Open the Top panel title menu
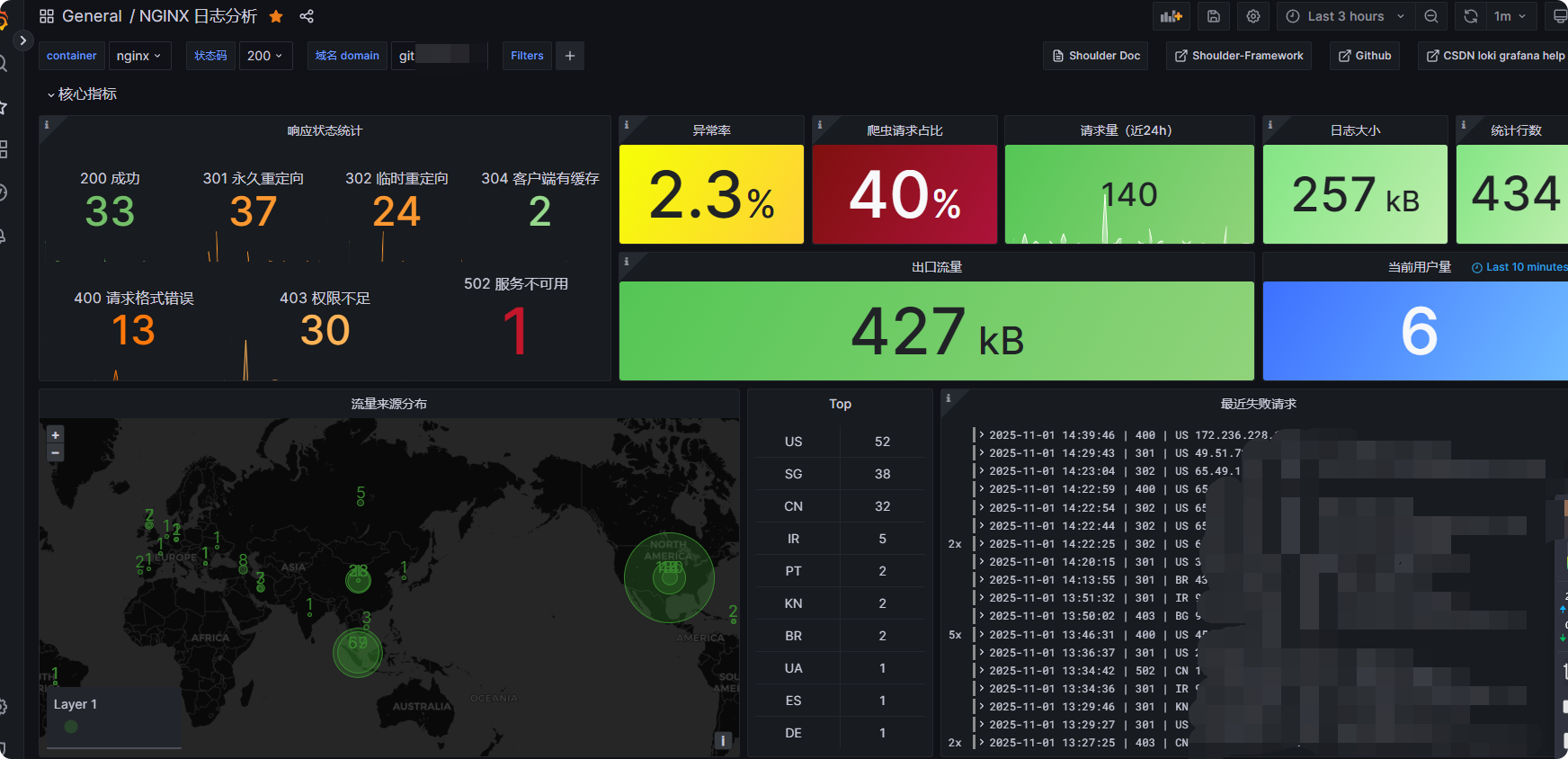 point(840,404)
